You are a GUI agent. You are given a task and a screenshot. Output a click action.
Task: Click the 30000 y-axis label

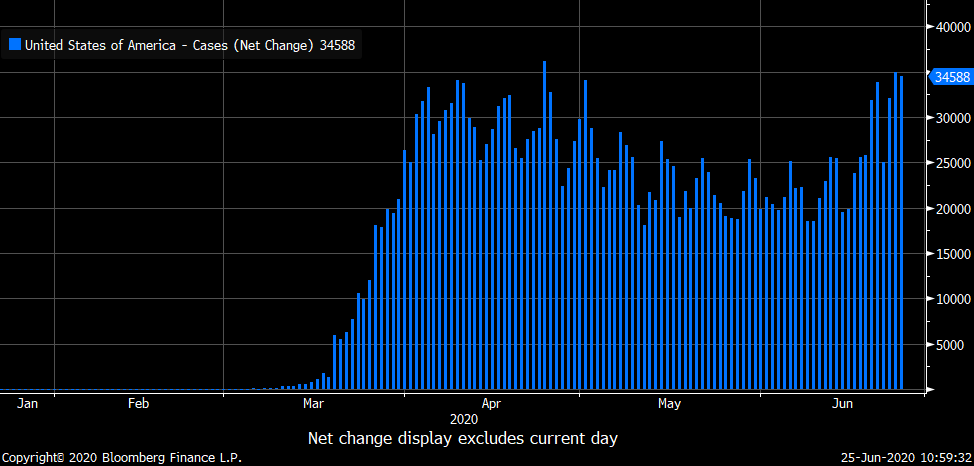pos(951,118)
